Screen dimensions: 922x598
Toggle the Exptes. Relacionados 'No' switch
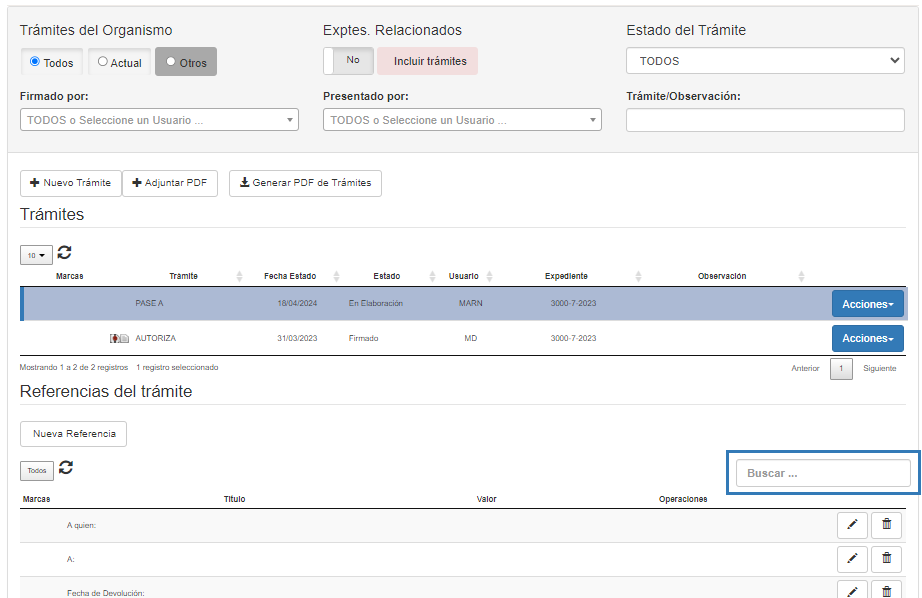click(x=349, y=61)
